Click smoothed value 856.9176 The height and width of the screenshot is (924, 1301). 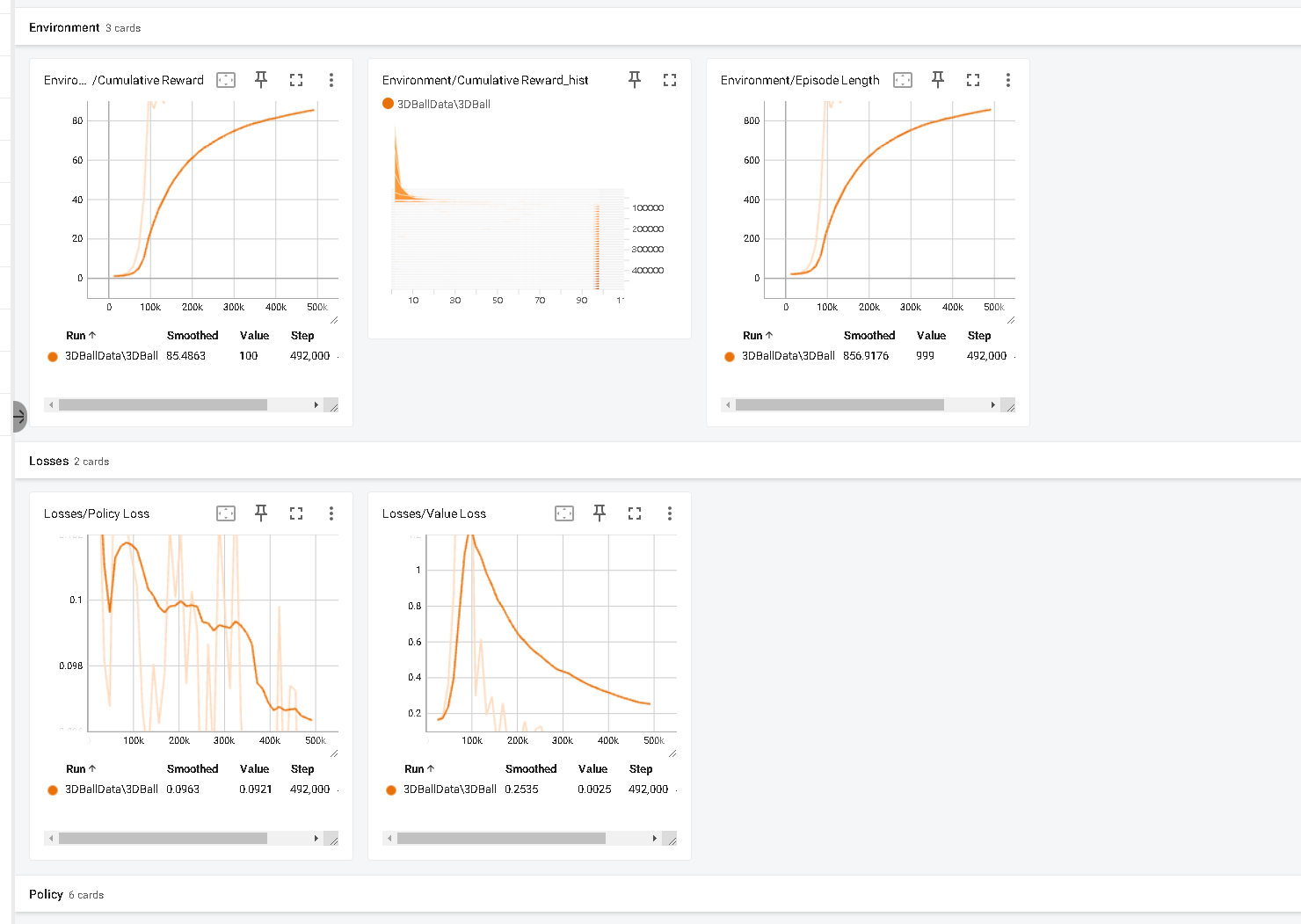(866, 356)
